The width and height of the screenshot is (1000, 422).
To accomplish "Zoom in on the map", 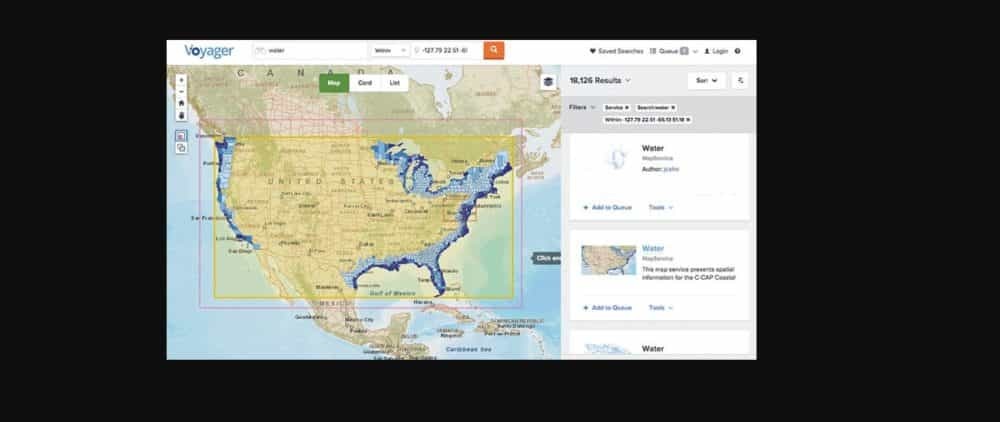I will [181, 80].
